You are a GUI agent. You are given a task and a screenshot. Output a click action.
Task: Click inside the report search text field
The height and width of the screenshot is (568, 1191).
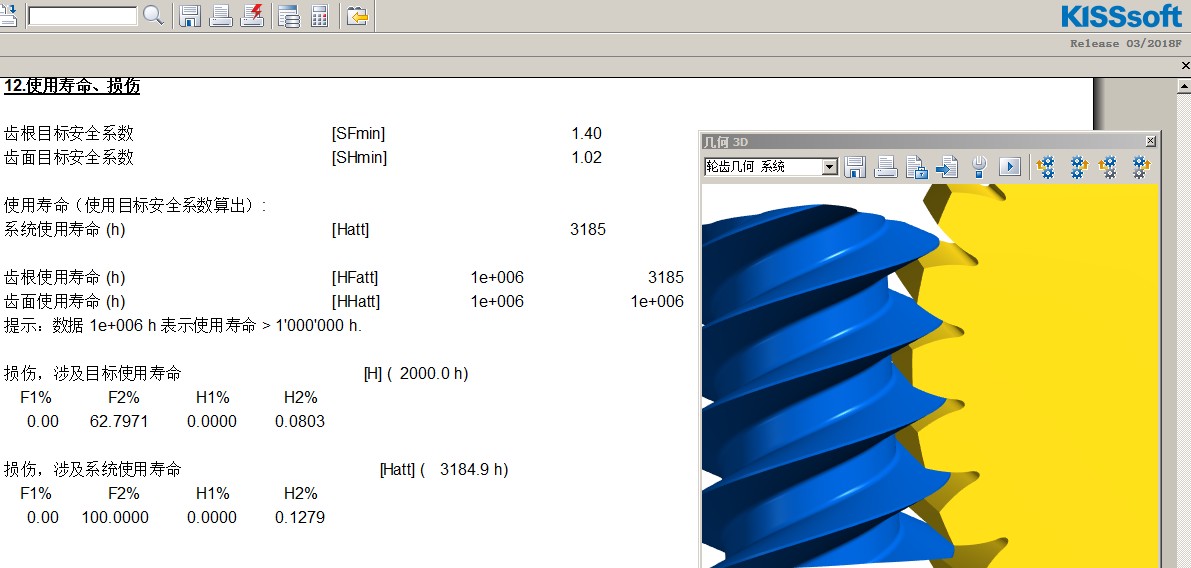82,16
